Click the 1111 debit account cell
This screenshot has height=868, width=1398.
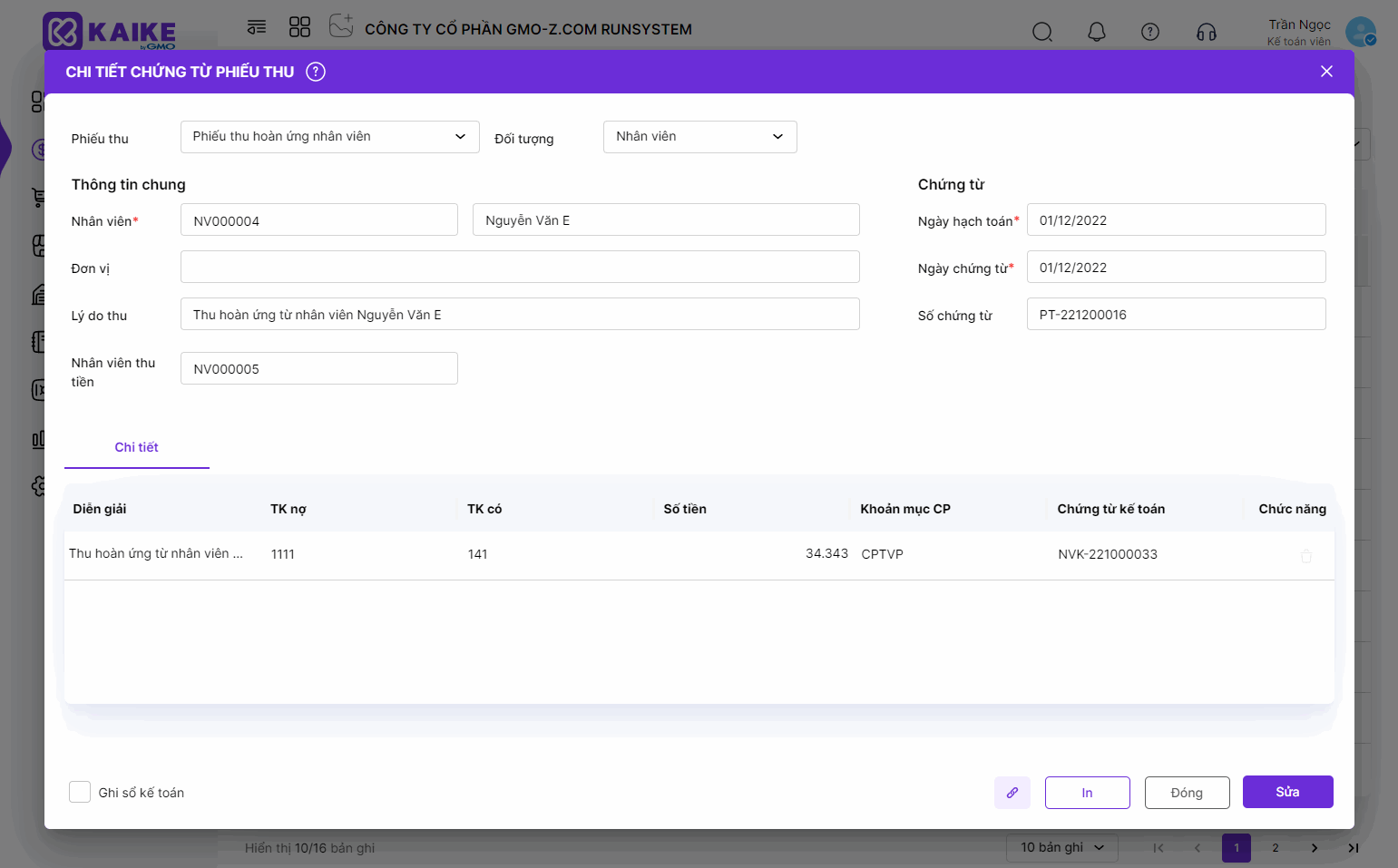tap(283, 554)
